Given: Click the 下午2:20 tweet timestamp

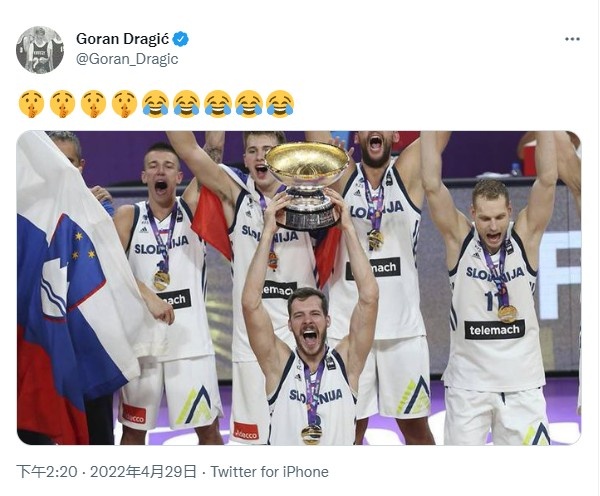Looking at the screenshot, I should (47, 472).
